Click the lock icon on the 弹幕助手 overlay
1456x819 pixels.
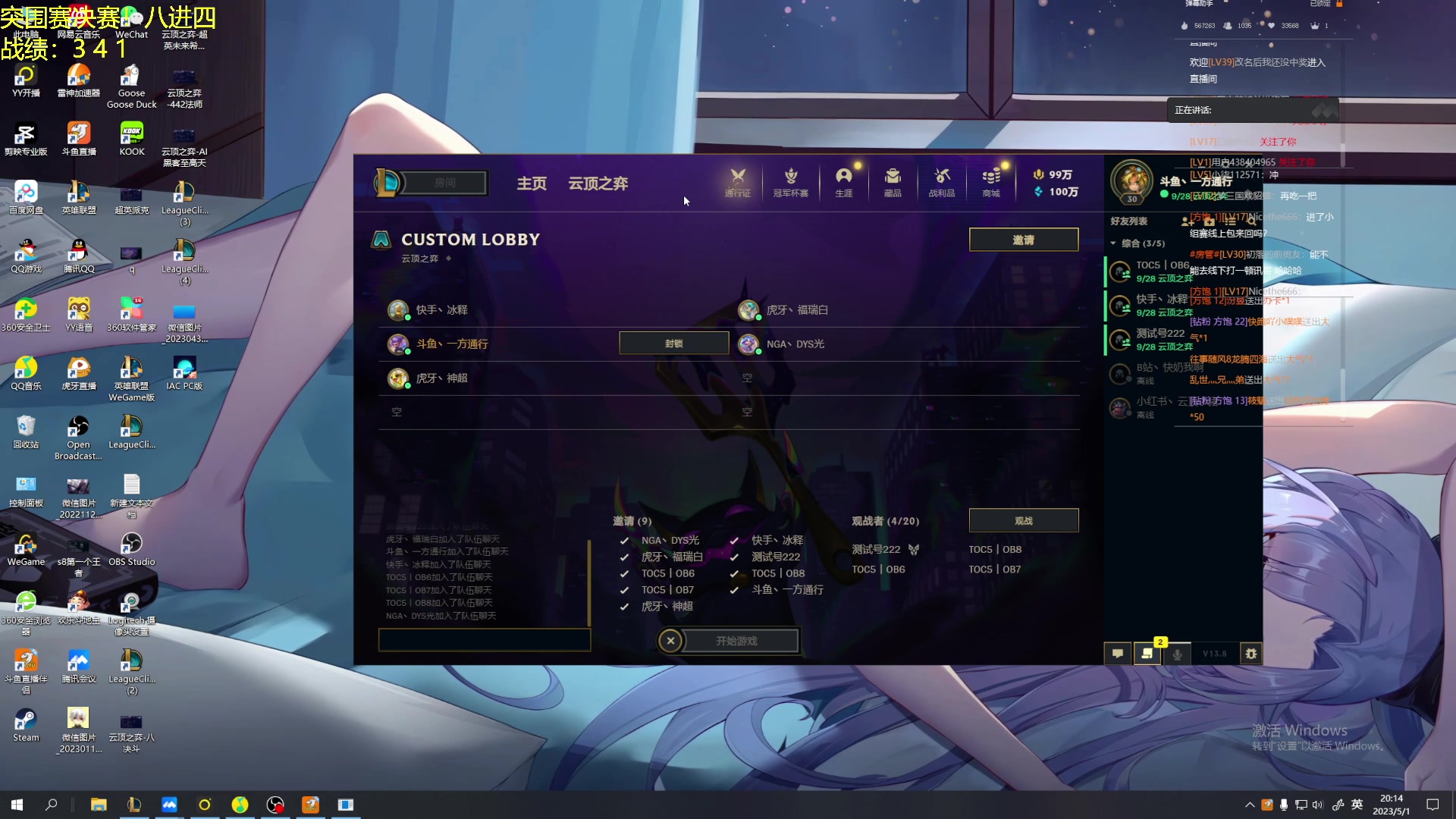[x=1339, y=4]
